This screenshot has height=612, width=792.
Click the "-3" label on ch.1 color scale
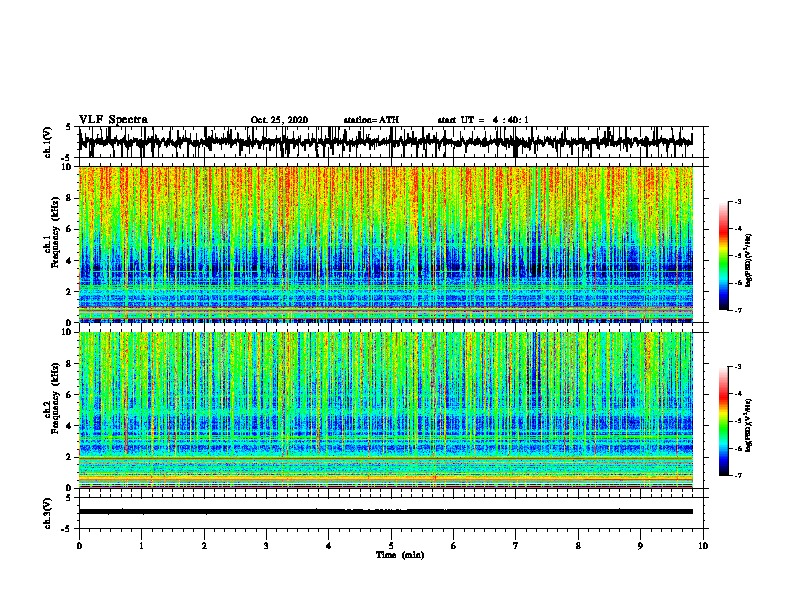pos(737,202)
